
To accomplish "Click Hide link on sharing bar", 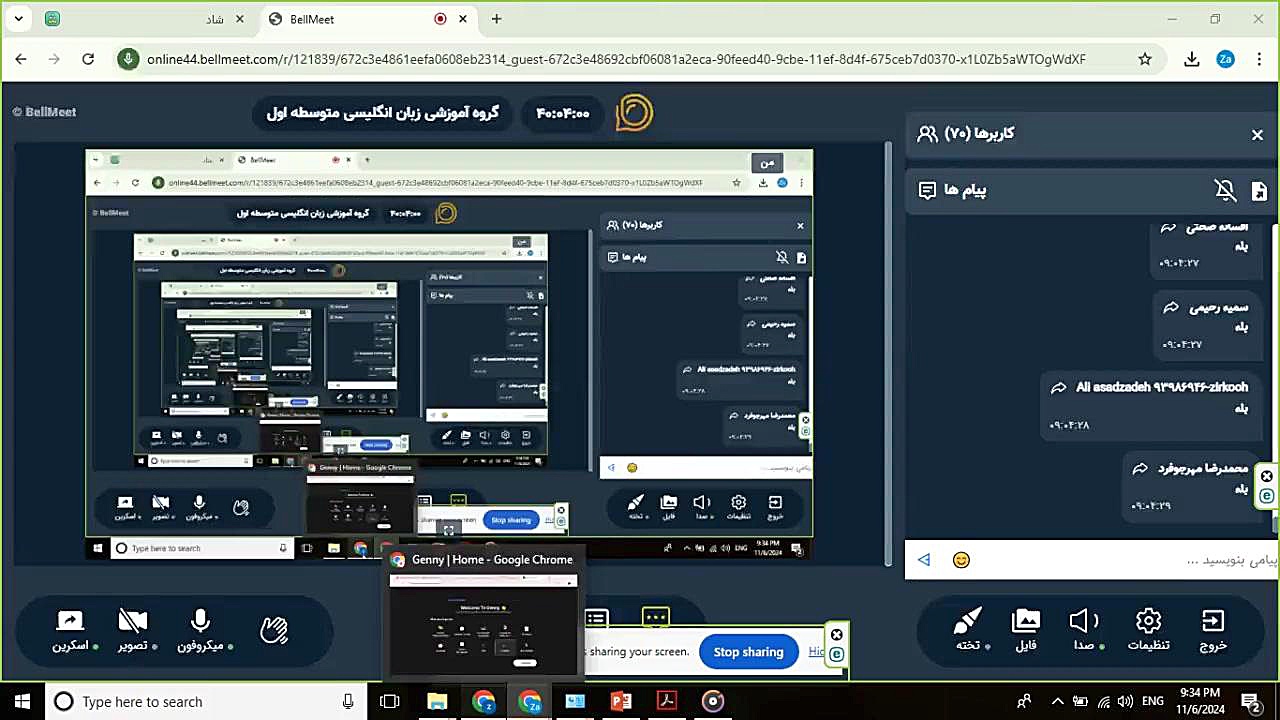I will [816, 652].
